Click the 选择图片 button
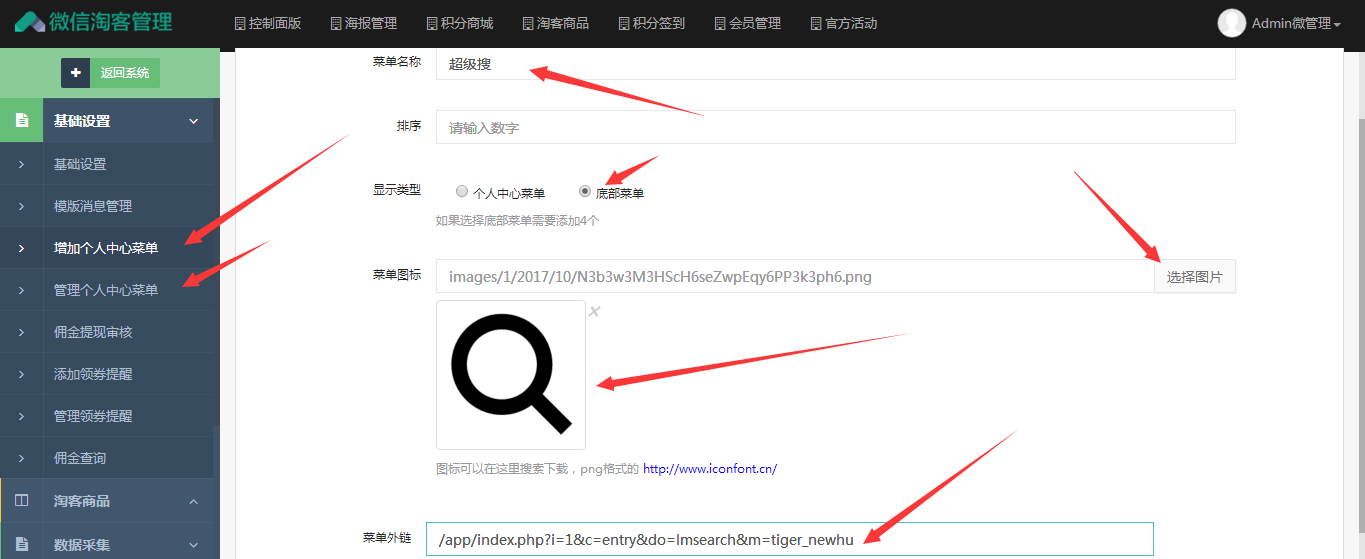The image size is (1365, 559). 1194,277
